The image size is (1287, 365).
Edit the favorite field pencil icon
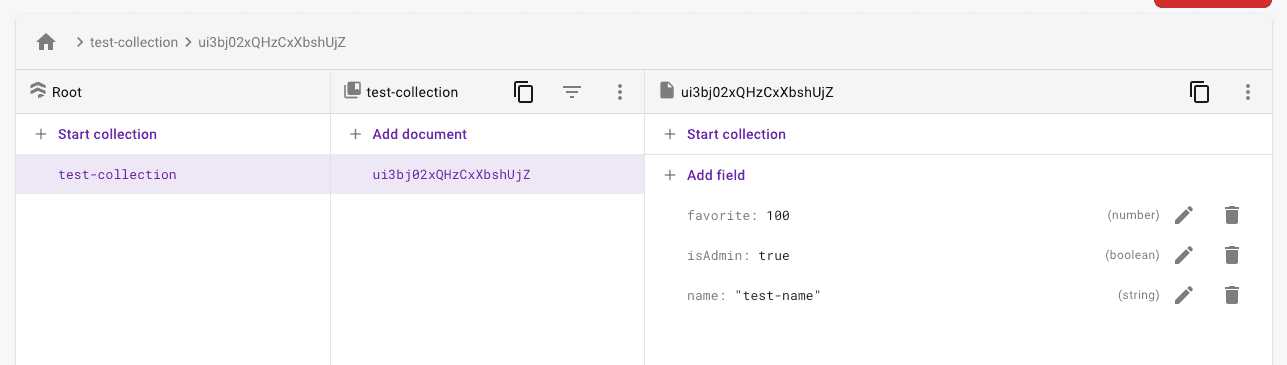pos(1184,215)
